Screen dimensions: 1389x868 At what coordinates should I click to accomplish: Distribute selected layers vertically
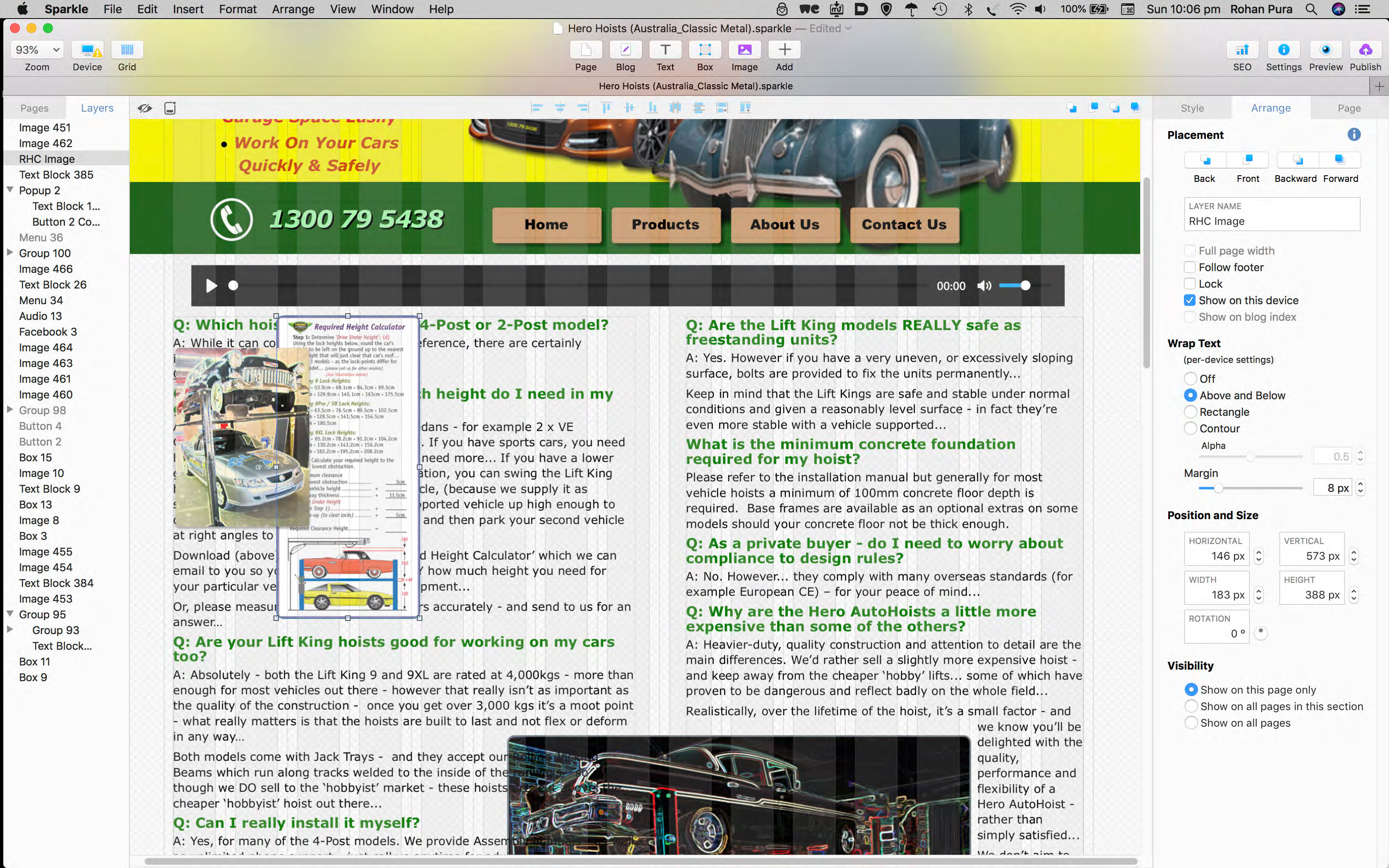699,107
